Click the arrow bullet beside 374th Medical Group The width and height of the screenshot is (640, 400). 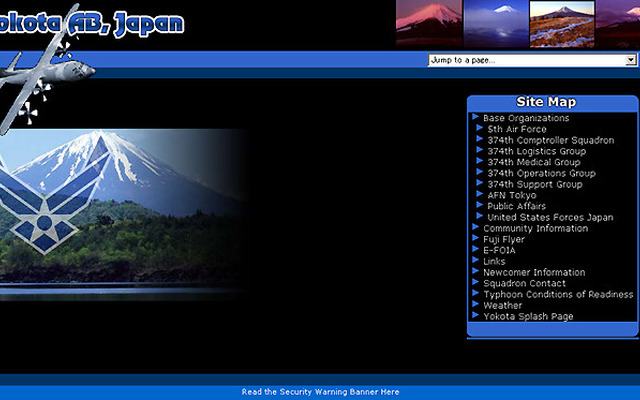(480, 161)
